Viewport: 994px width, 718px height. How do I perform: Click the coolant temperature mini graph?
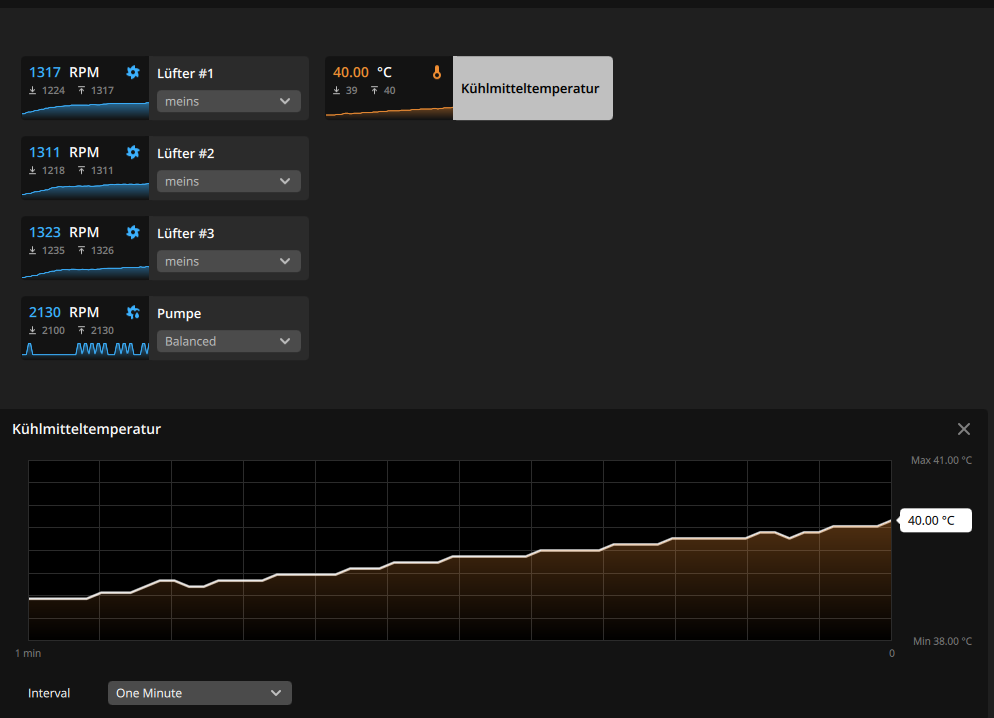389,112
